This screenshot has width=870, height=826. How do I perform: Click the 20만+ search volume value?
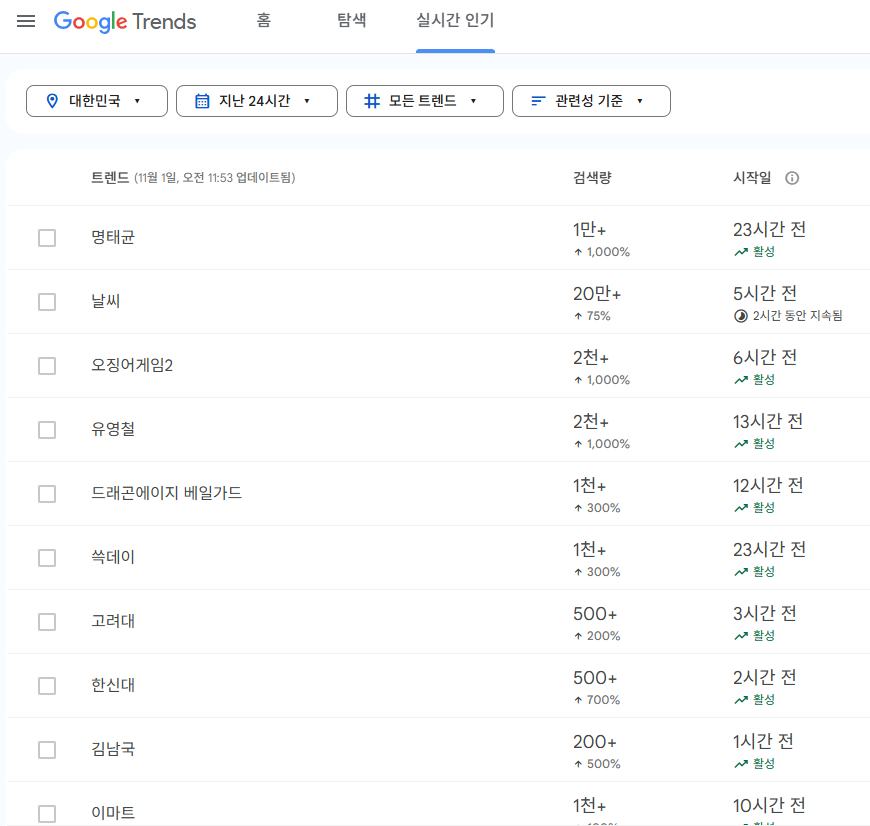coord(597,294)
